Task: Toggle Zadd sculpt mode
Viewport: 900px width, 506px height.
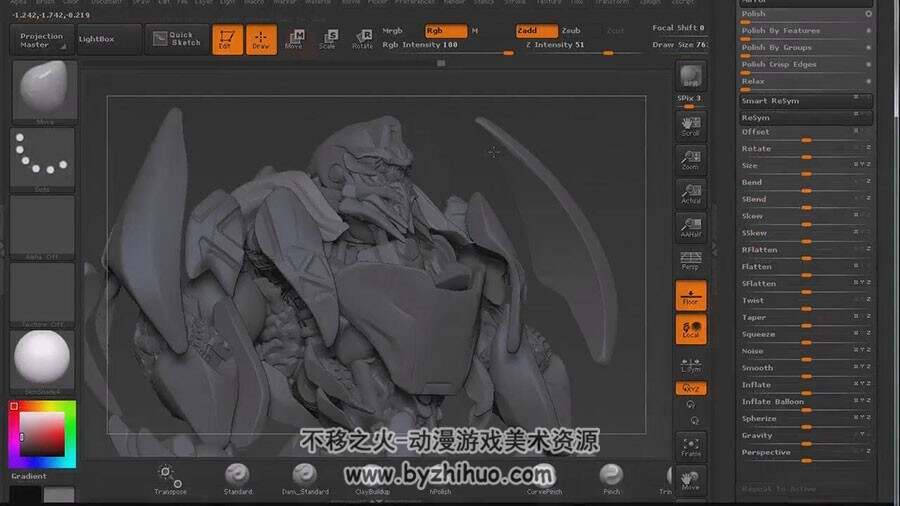Action: (x=537, y=30)
